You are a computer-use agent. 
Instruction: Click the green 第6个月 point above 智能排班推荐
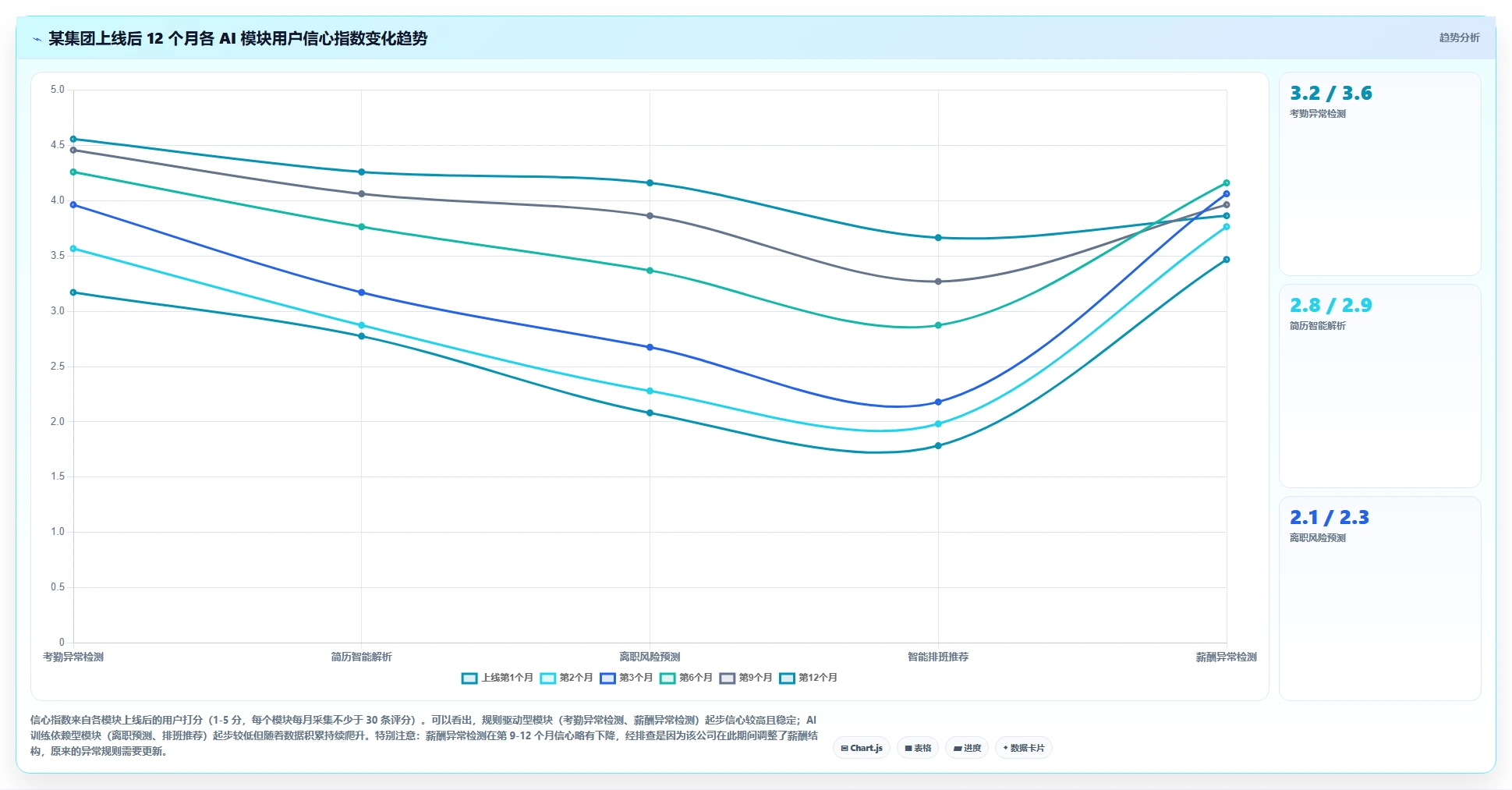938,325
